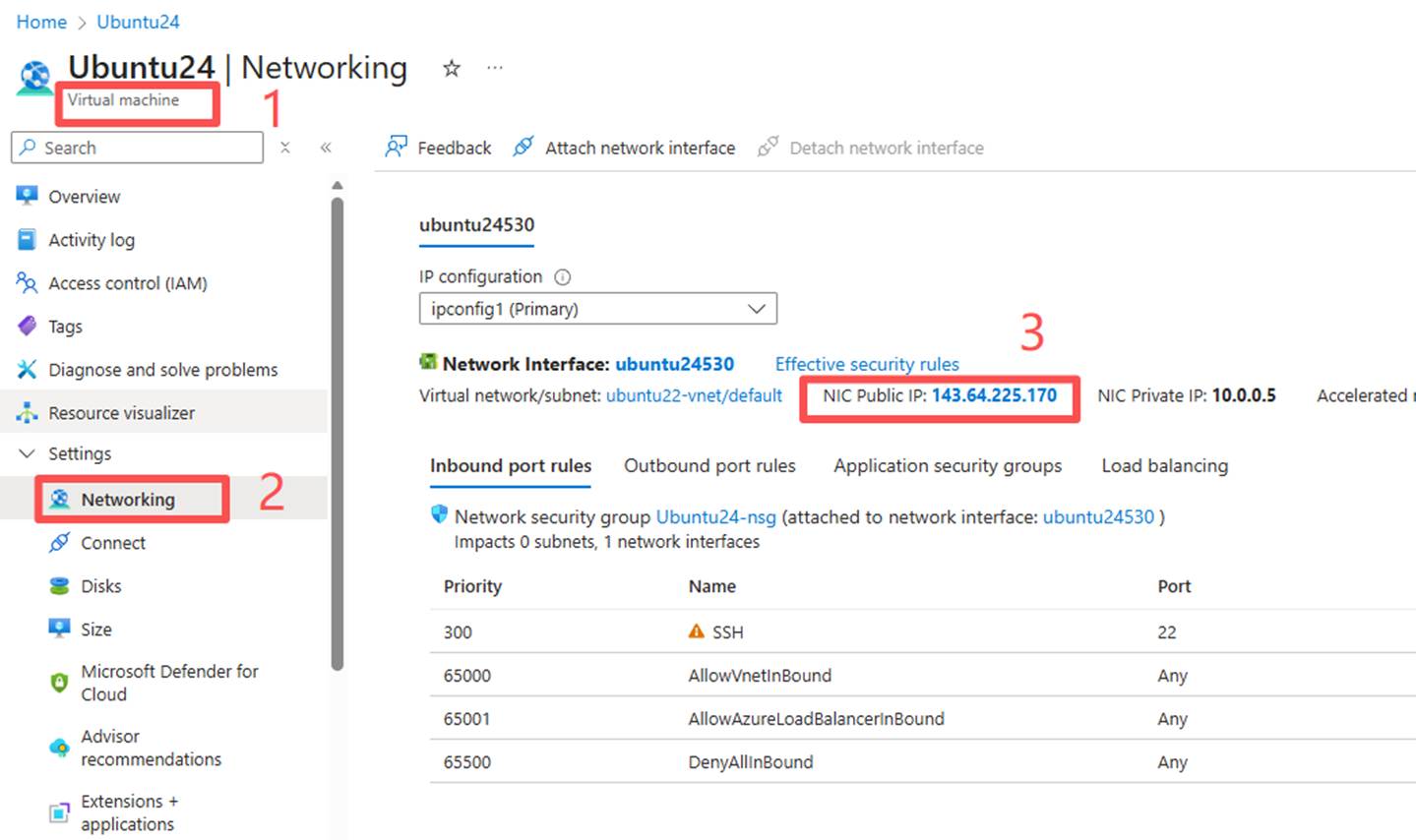Viewport: 1416px width, 840px height.
Task: Collapse the sidebar with double chevron icon
Action: [326, 148]
